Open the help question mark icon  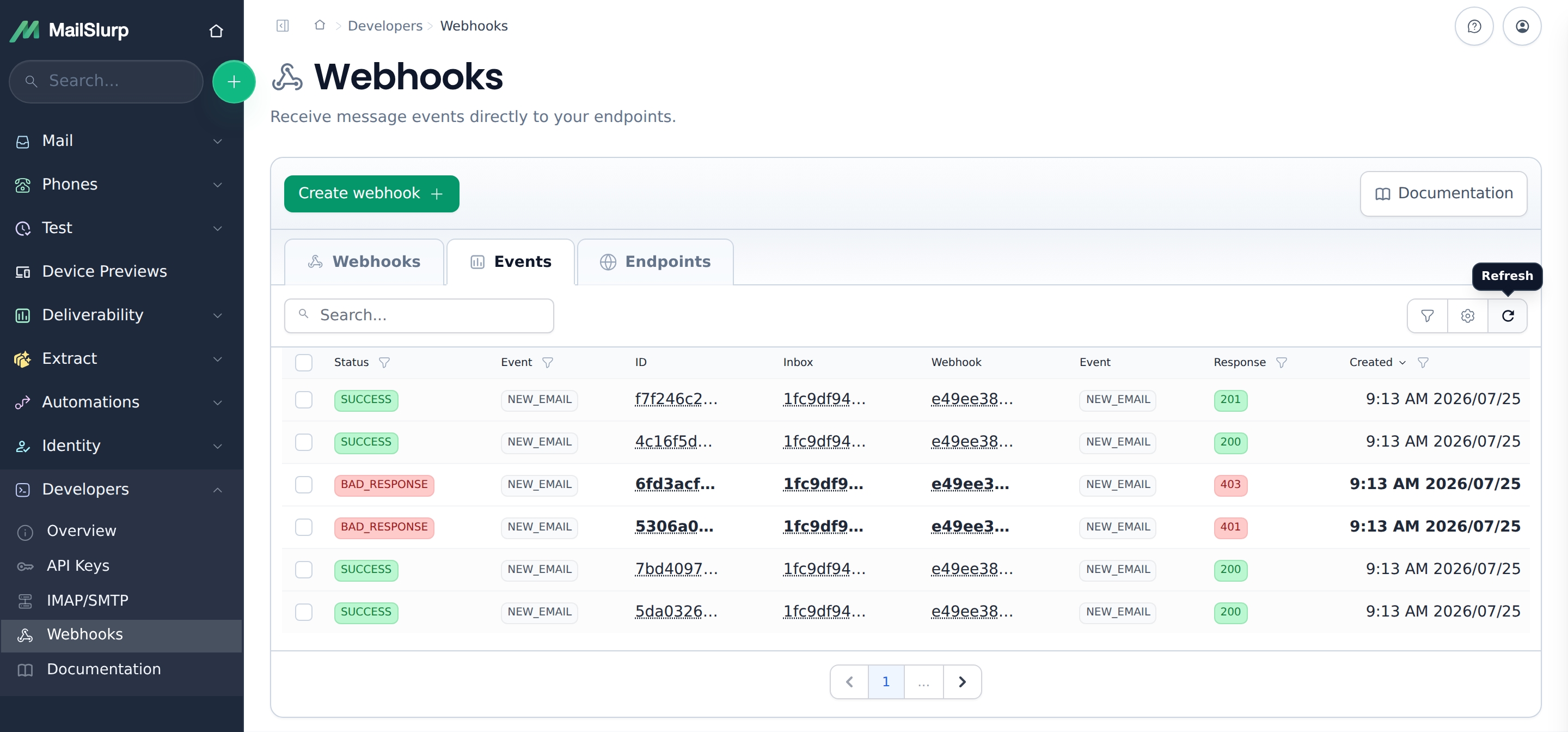pos(1474,26)
